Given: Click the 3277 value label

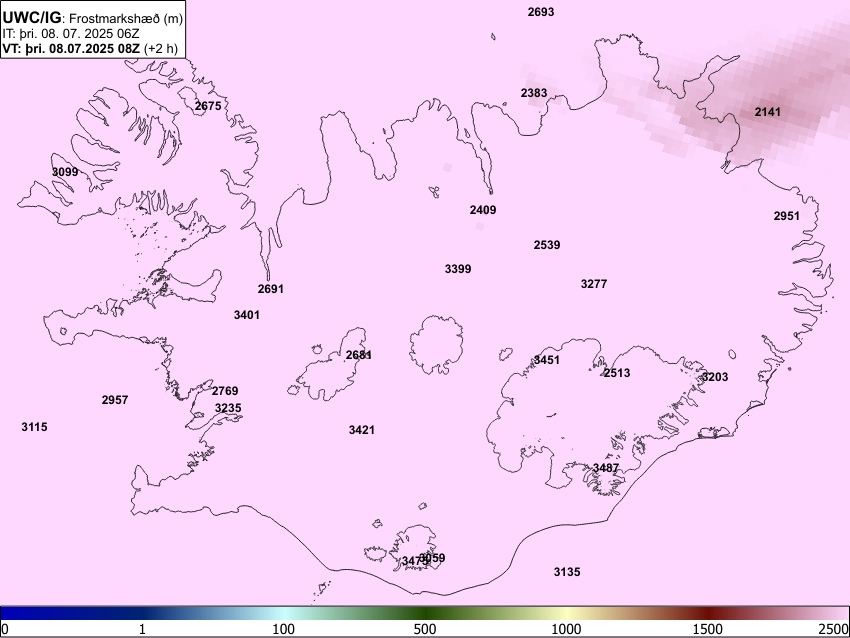Looking at the screenshot, I should point(594,284).
